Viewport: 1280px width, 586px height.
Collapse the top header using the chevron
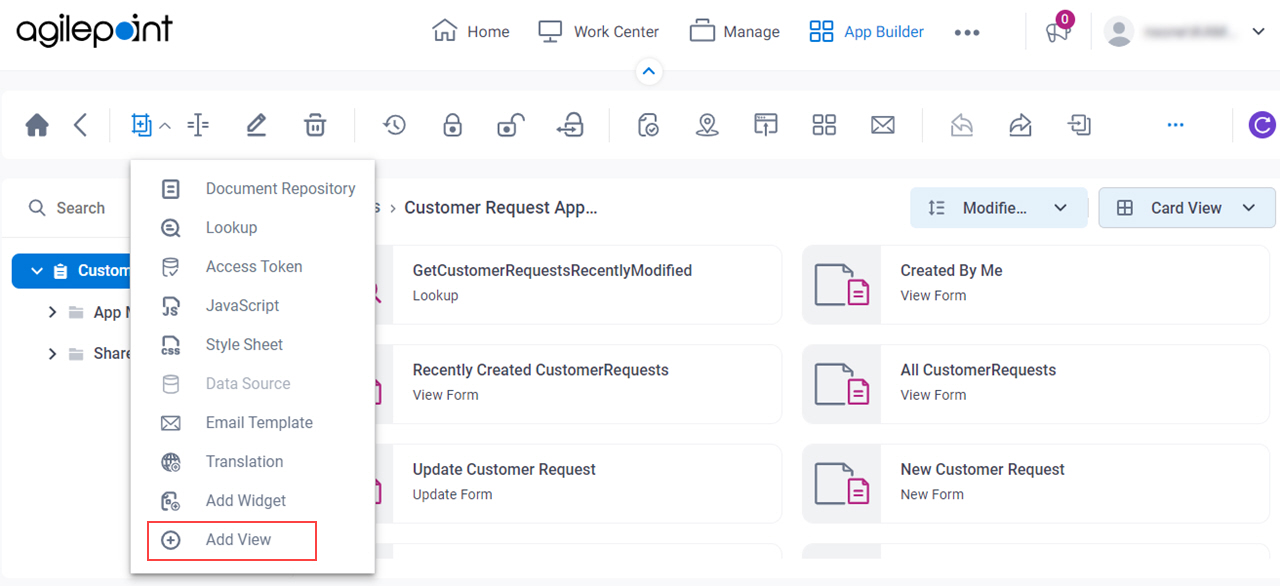click(x=649, y=71)
